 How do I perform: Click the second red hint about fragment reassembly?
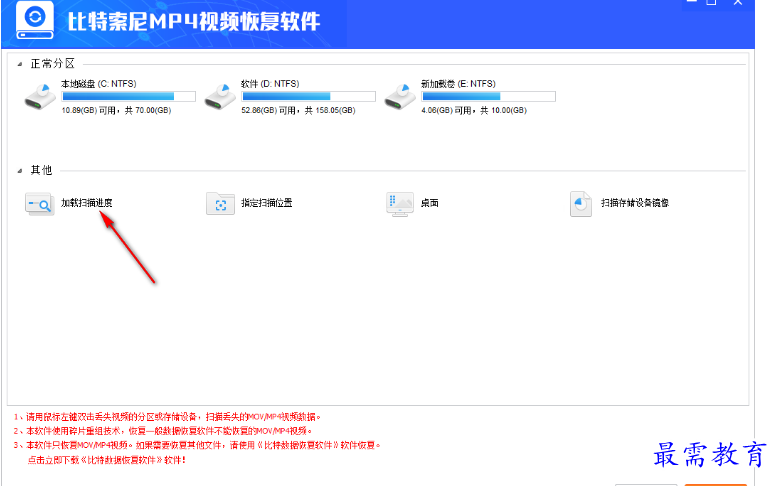click(x=163, y=431)
